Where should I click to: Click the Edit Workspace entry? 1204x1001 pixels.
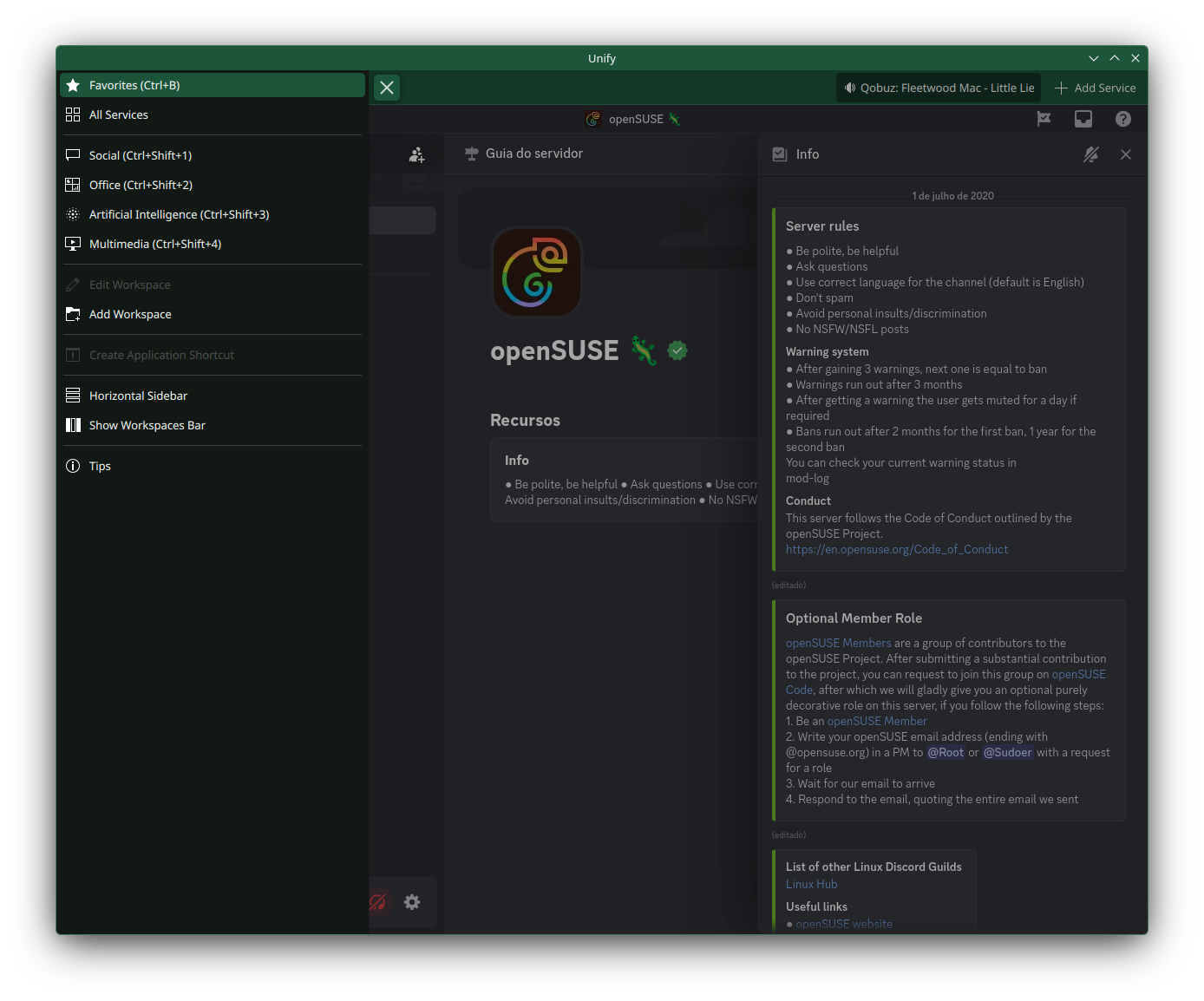tap(213, 285)
